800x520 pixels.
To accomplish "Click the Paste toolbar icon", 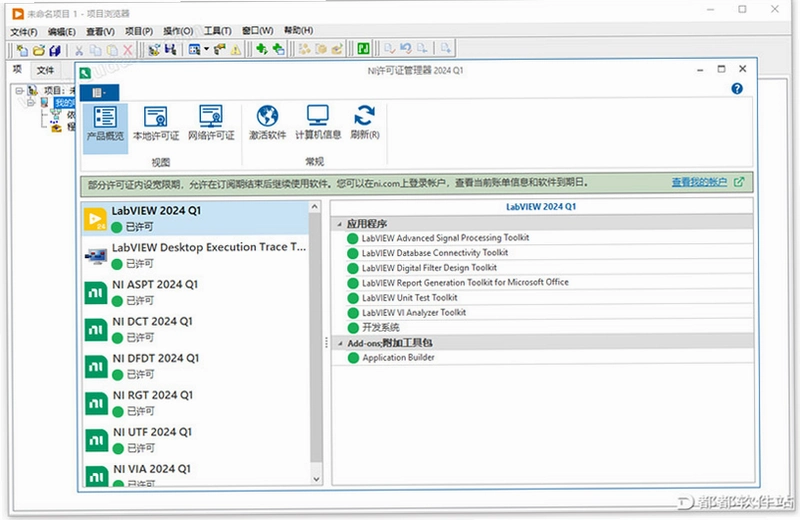I will point(112,49).
